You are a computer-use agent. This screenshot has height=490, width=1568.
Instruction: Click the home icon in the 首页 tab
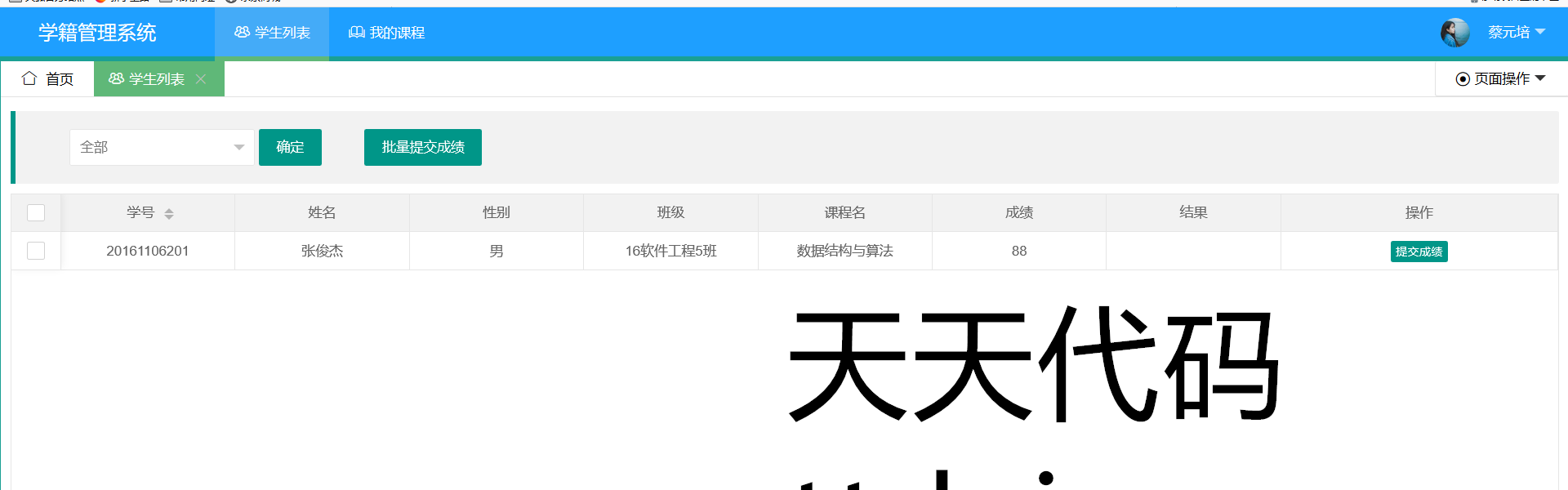coord(29,78)
